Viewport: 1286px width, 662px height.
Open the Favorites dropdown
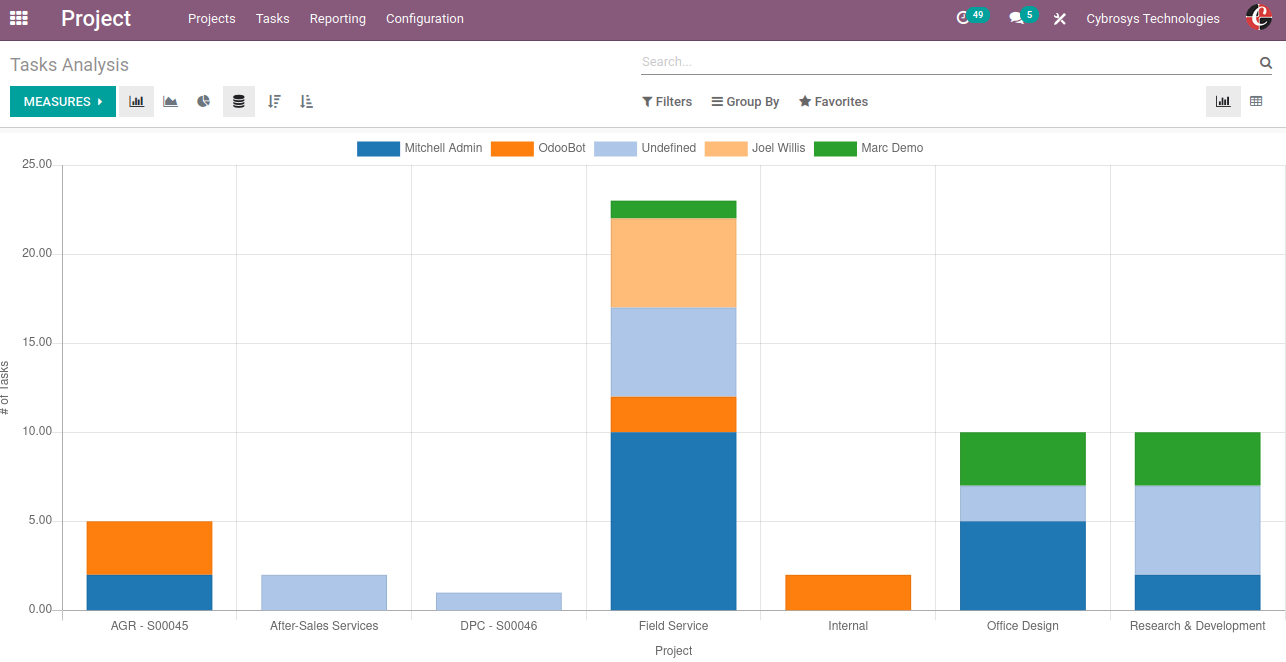click(833, 102)
